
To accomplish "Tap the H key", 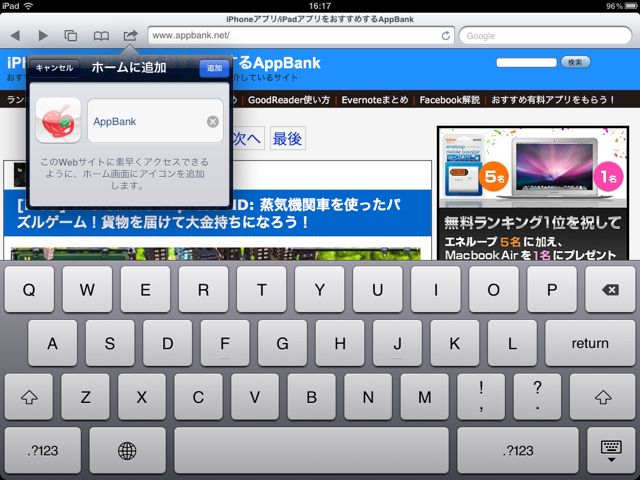I will [340, 343].
